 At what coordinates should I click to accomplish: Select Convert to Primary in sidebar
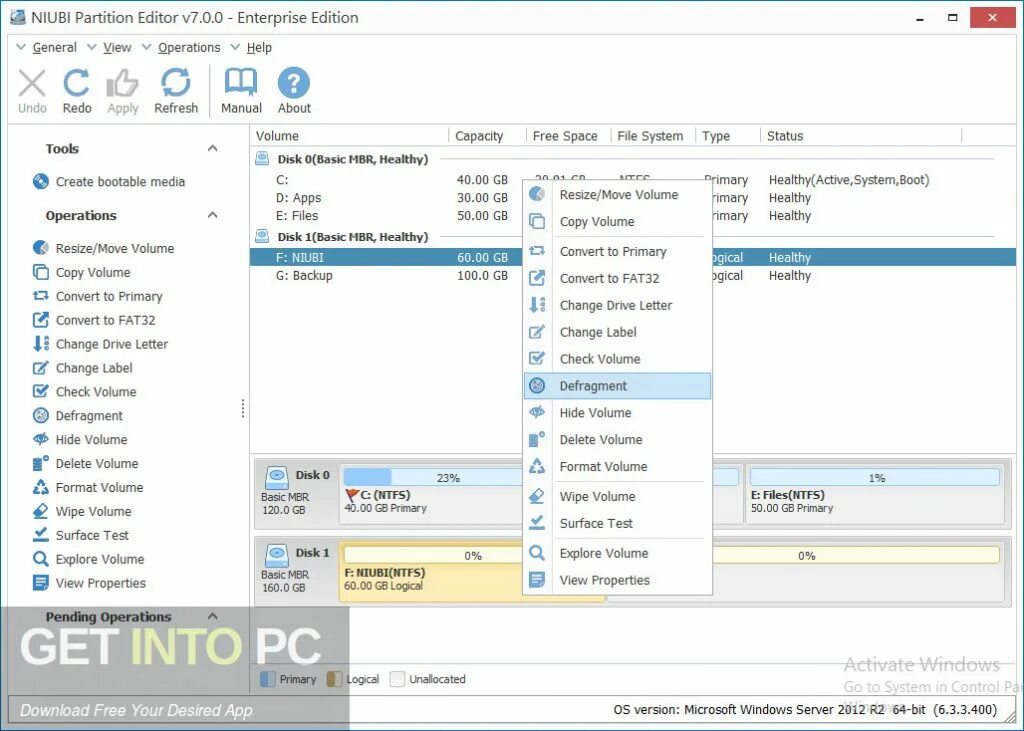click(97, 297)
